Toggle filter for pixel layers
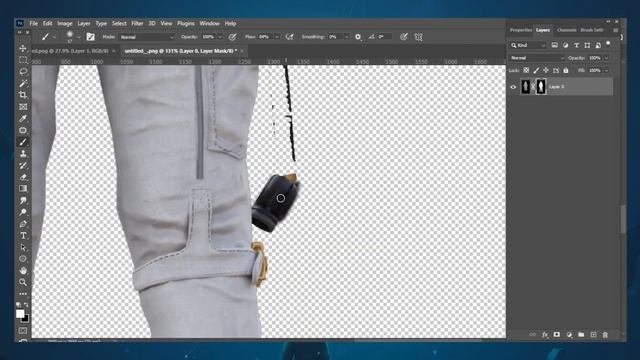Screen dimensions: 640x360 coord(554,45)
